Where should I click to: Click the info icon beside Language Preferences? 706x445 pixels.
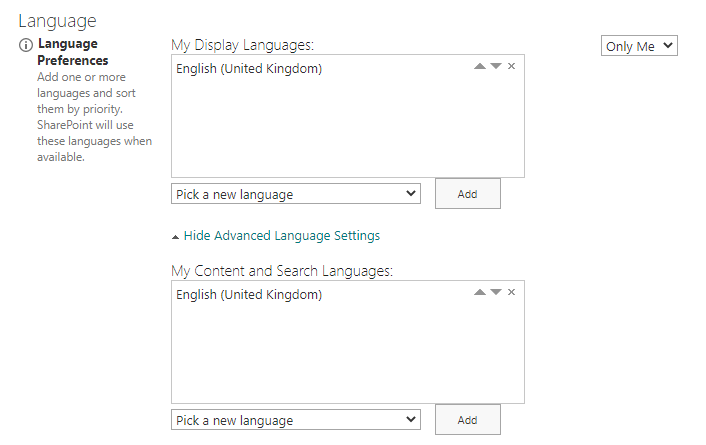point(26,46)
